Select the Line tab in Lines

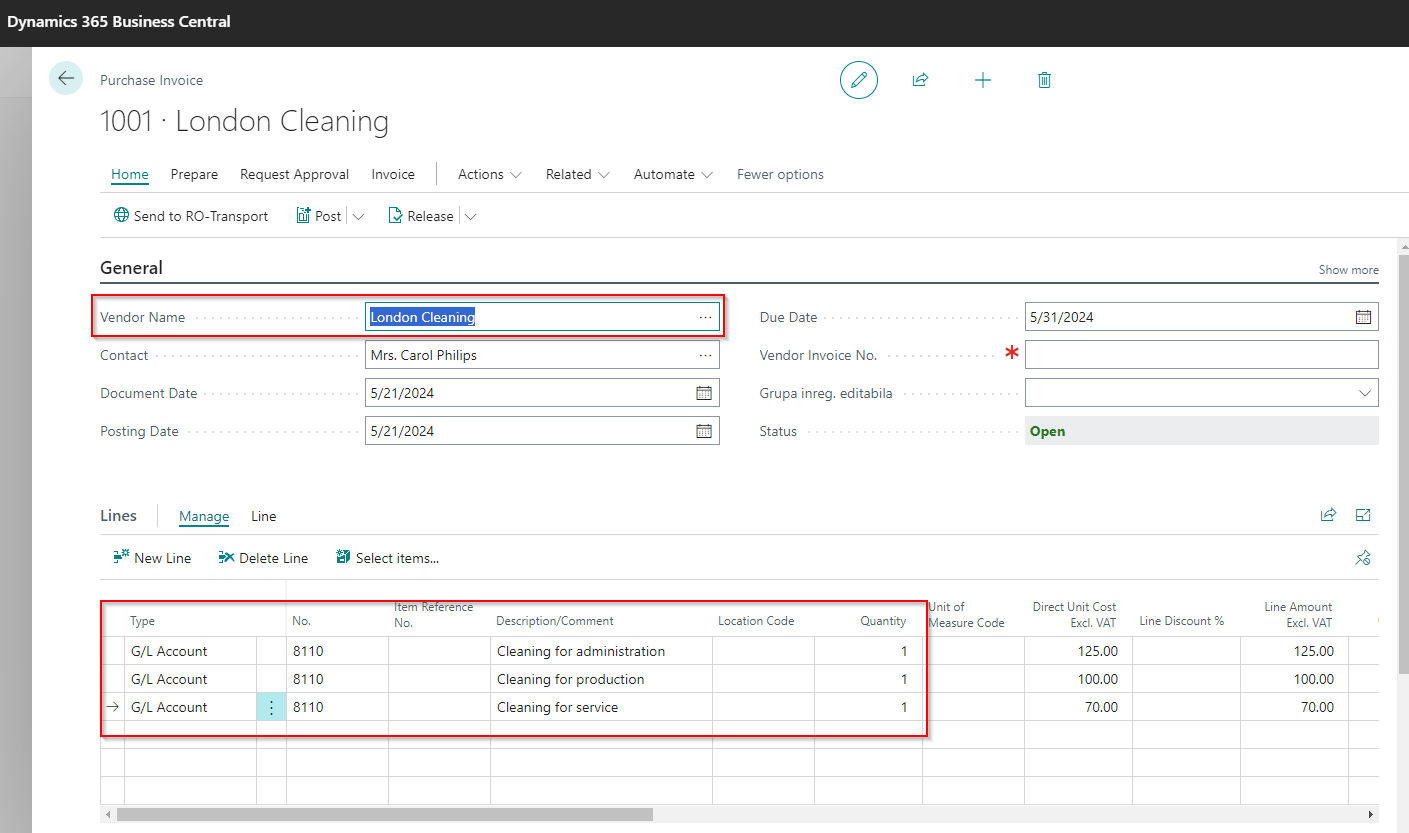pos(264,516)
